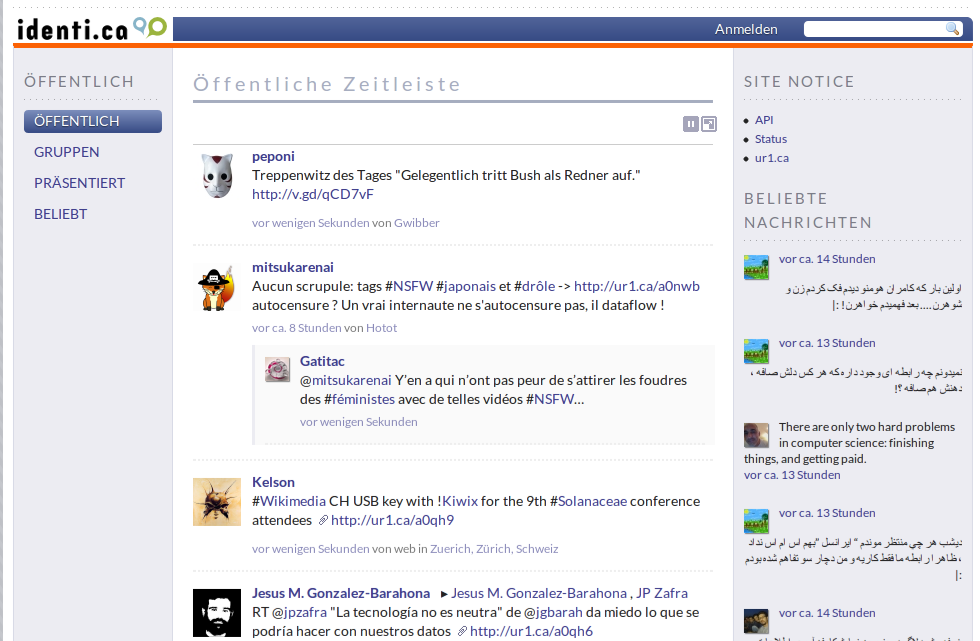Image resolution: width=980 pixels, height=641 pixels.
Task: Pop out the timeline into new window
Action: point(709,124)
